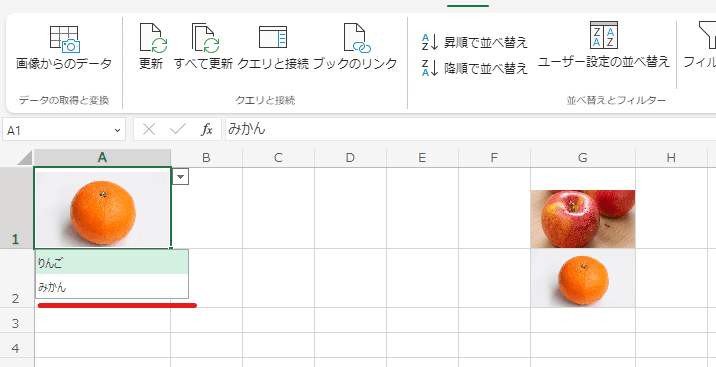Click the select-all corner triangle
The height and width of the screenshot is (367, 716).
[x=24, y=158]
